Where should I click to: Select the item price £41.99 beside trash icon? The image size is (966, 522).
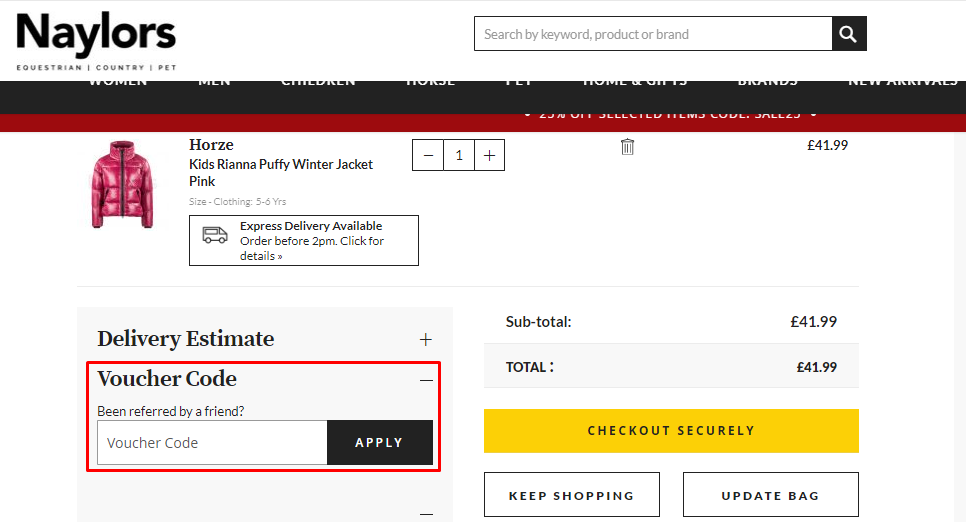coord(827,145)
